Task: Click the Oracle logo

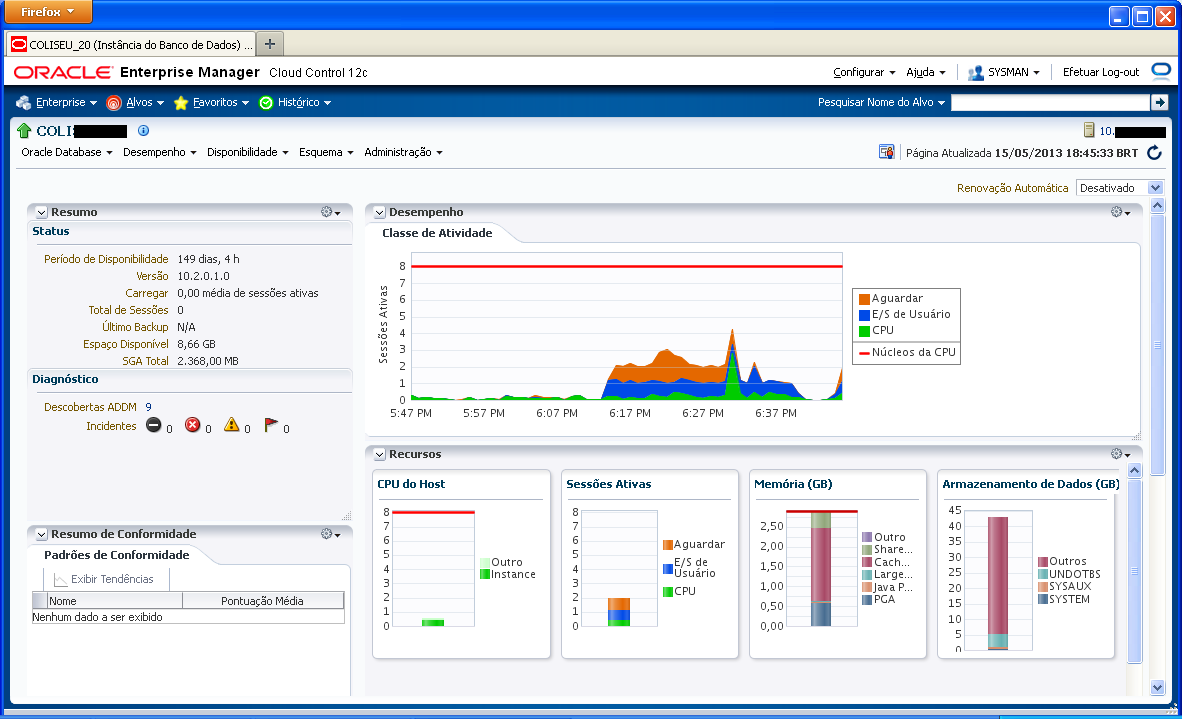Action: click(x=63, y=72)
